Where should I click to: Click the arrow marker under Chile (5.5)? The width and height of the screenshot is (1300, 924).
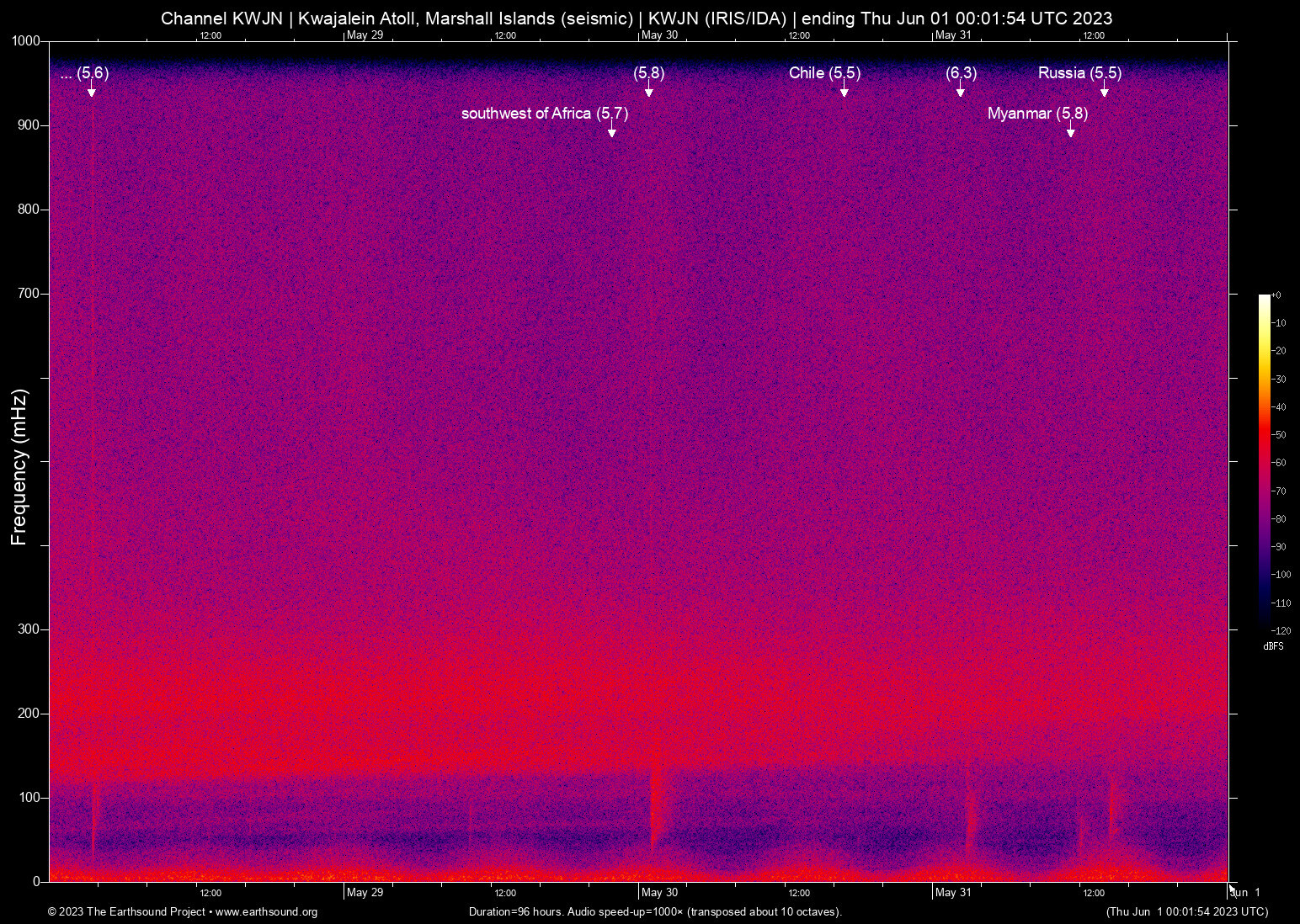click(844, 91)
